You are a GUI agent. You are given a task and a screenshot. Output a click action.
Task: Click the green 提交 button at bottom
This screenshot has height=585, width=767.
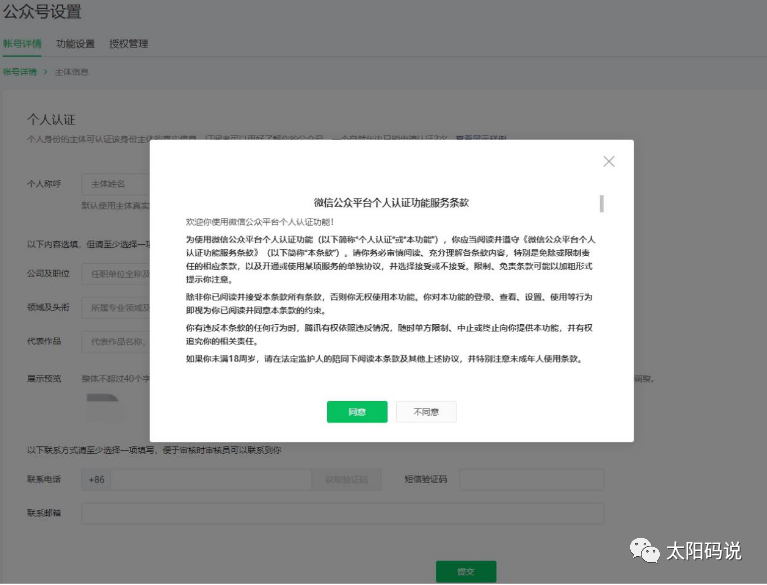466,571
